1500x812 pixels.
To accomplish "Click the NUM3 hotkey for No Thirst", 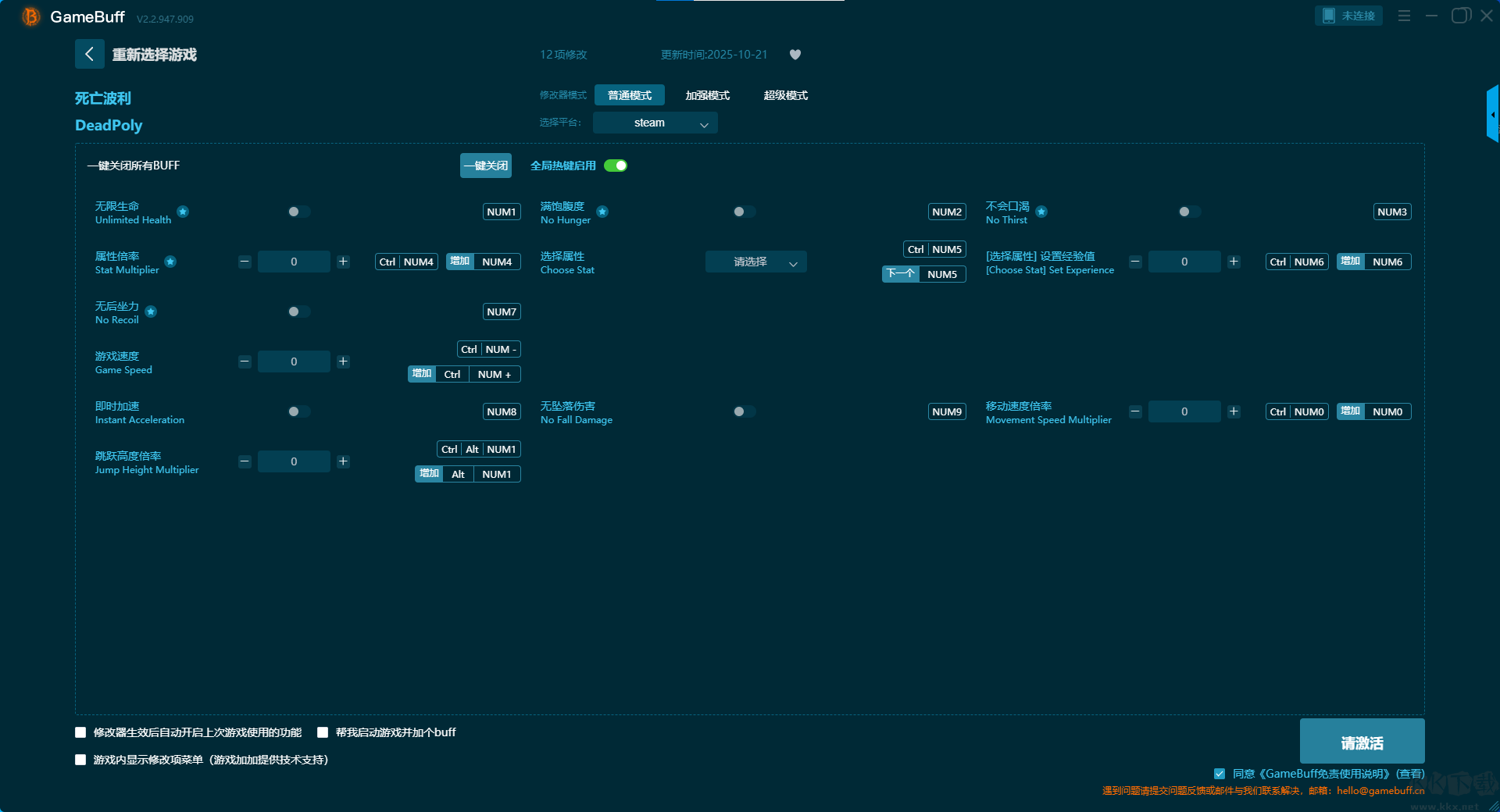I will pos(1392,212).
